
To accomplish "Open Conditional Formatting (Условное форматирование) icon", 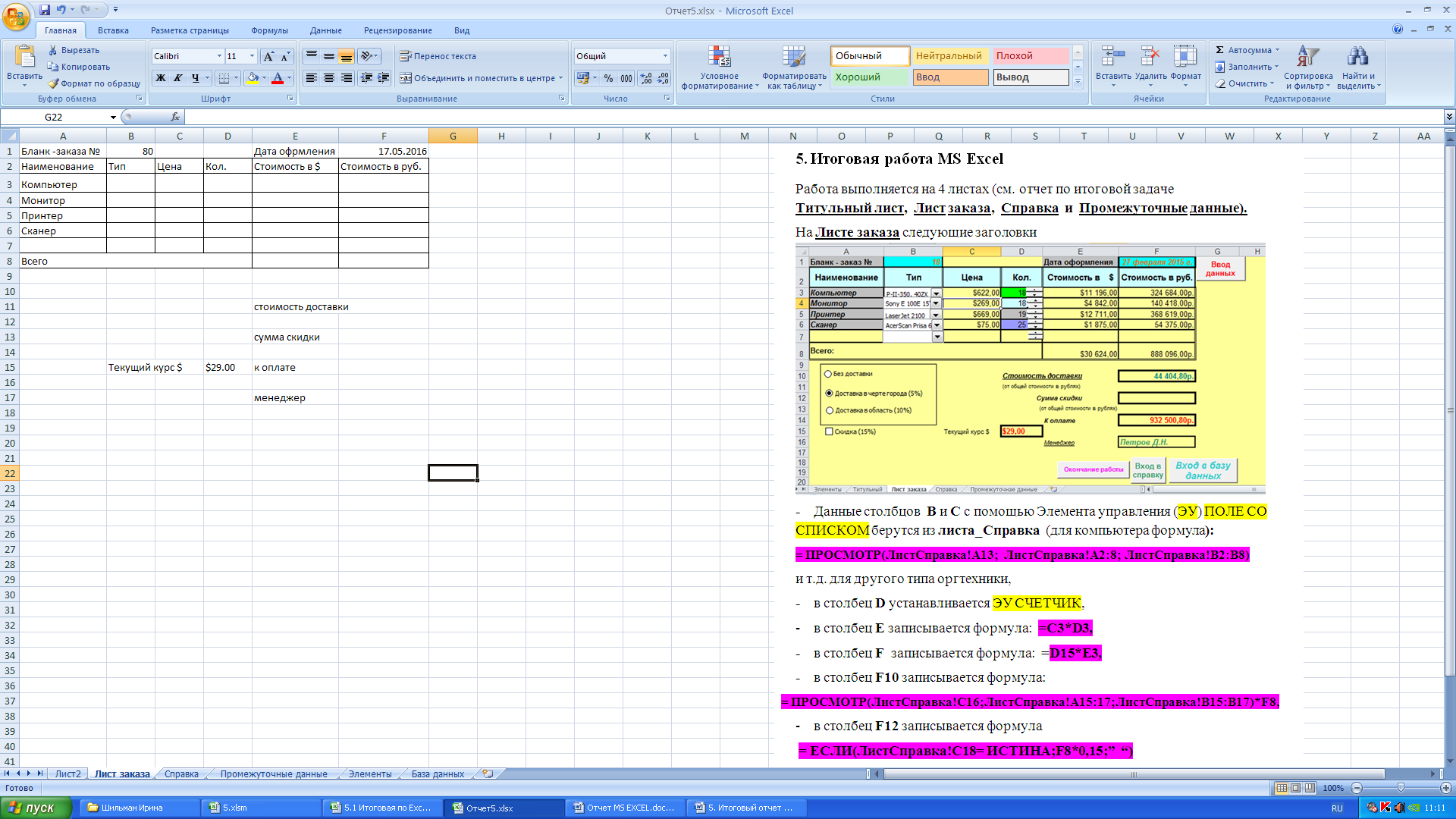I will tap(719, 57).
